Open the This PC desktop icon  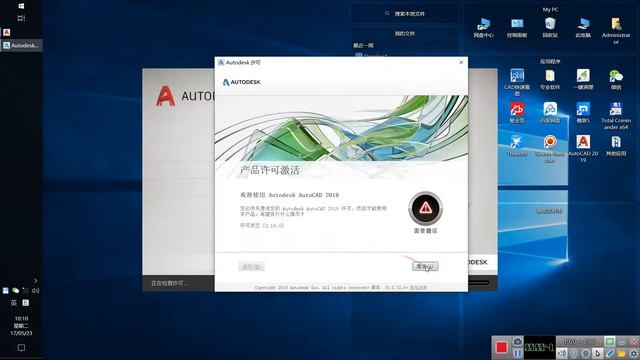[x=583, y=28]
